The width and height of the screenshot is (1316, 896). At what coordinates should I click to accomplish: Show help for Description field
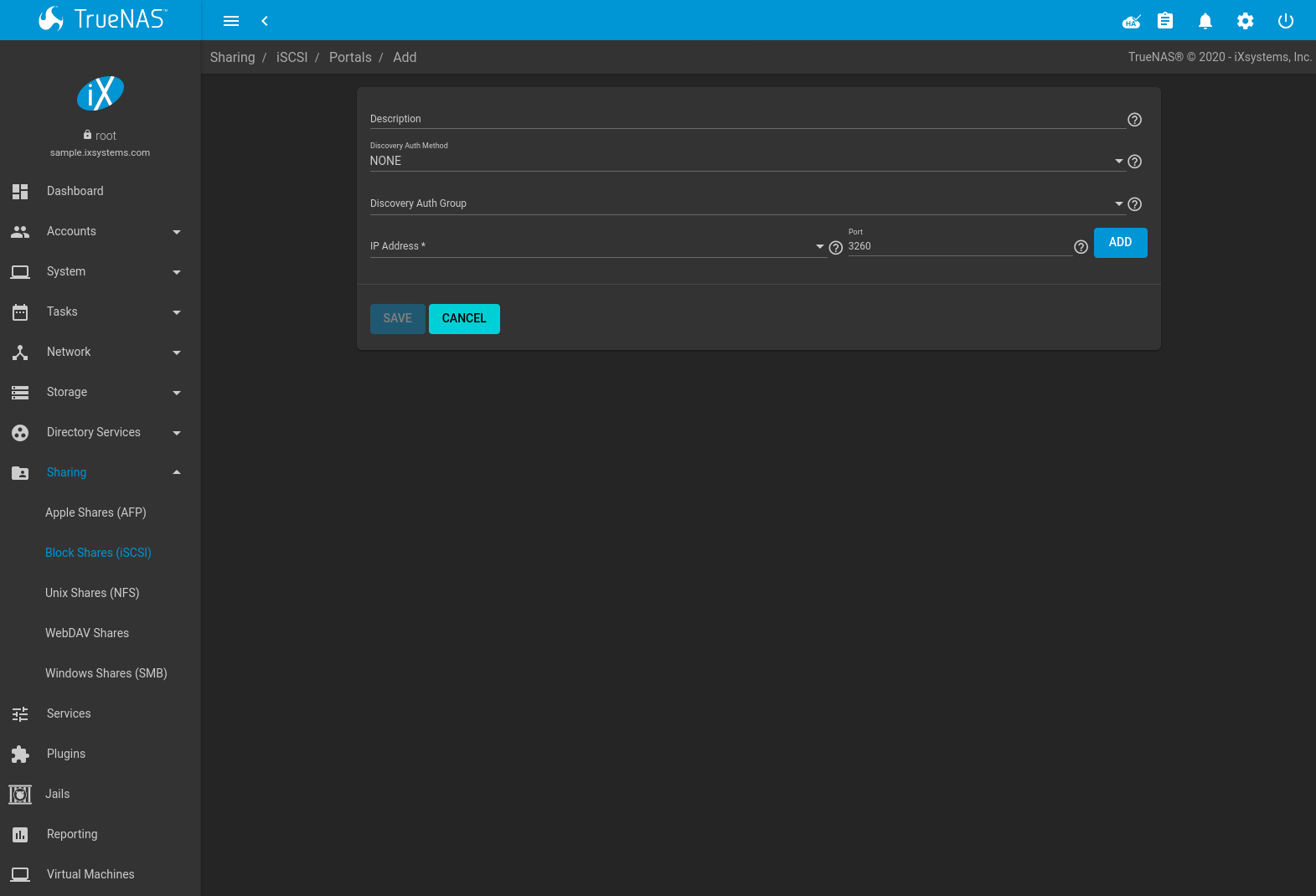pyautogui.click(x=1135, y=120)
